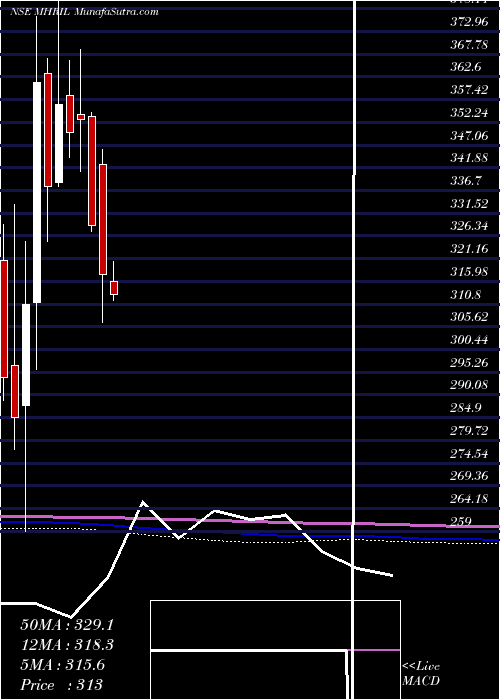Click the 264.18 price axis label
Image resolution: width=500 pixels, height=700 pixels.
tap(469, 499)
